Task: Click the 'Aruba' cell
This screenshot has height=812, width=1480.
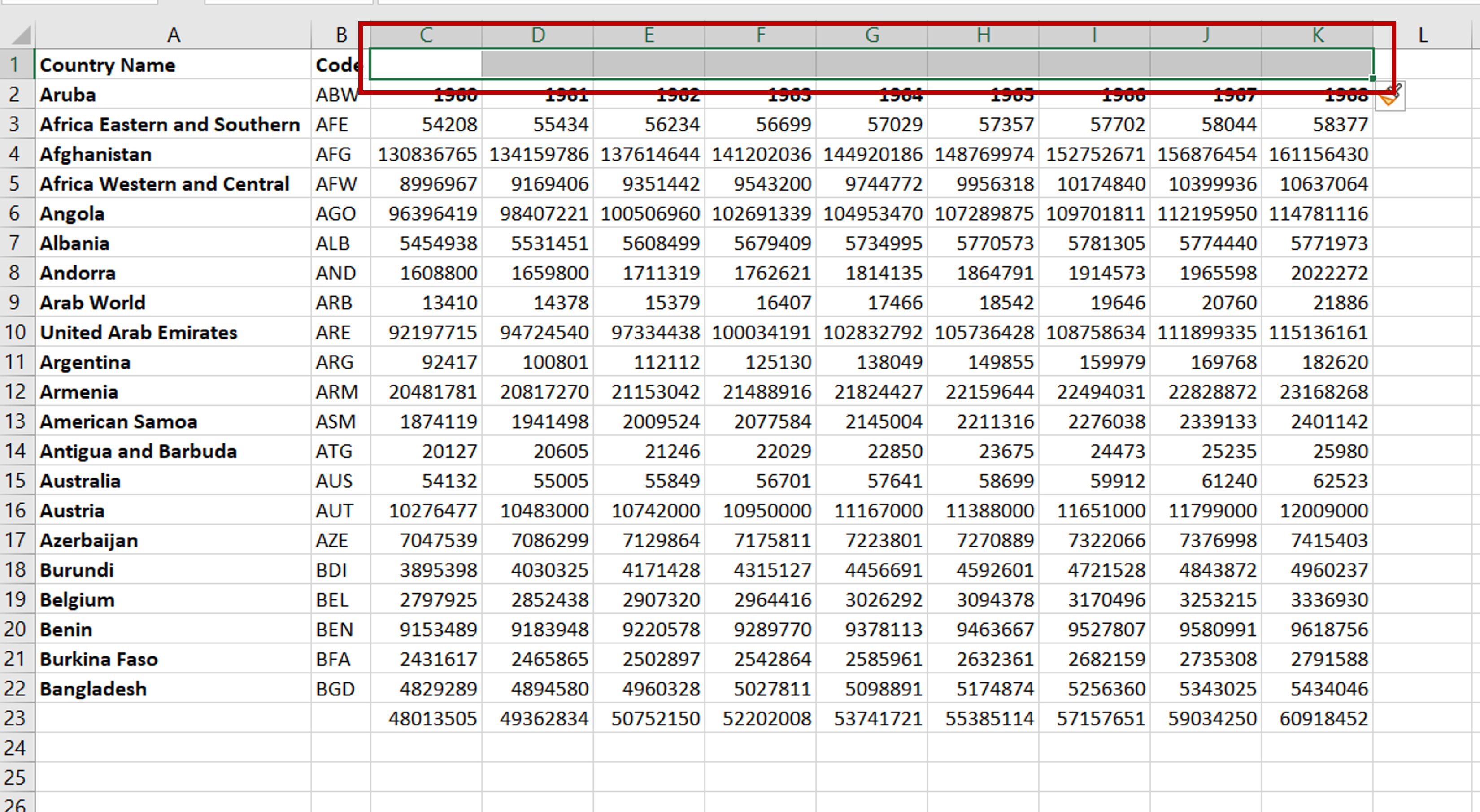Action: click(173, 94)
